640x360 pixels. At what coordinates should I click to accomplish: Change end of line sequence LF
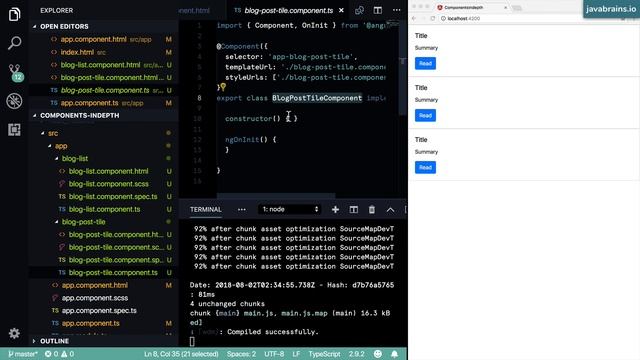pos(296,354)
